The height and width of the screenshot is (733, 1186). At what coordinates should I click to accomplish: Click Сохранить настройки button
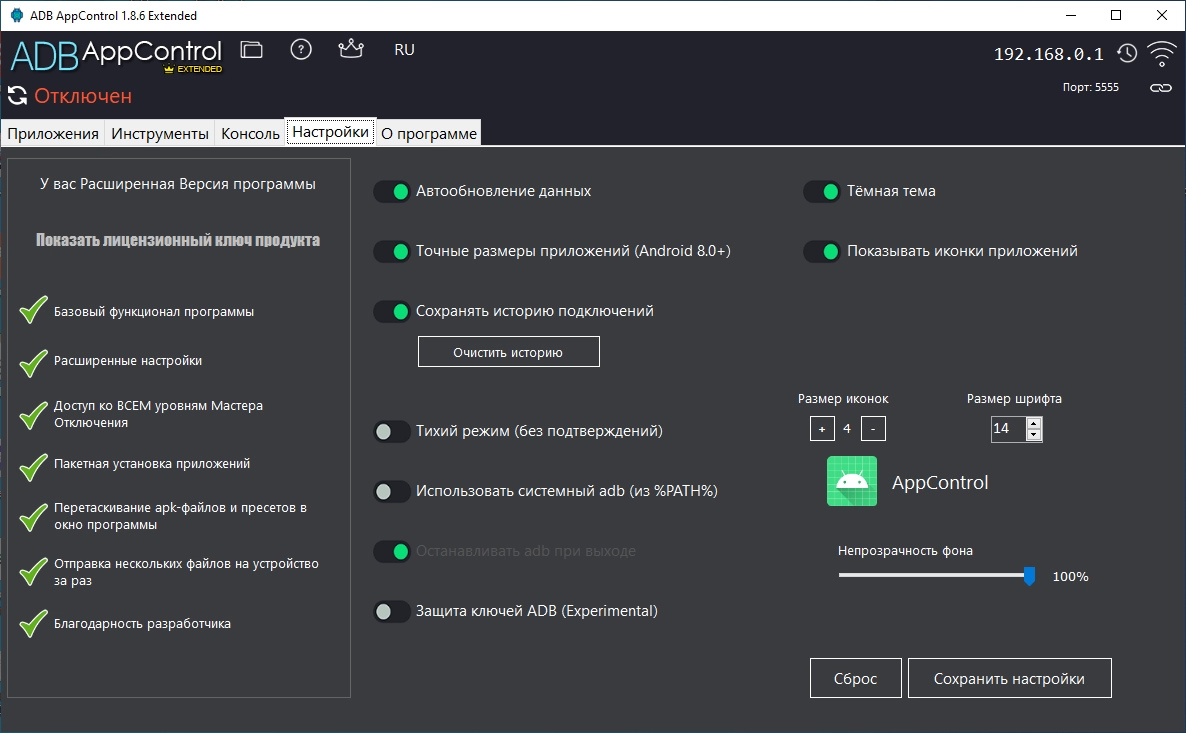pos(1009,679)
